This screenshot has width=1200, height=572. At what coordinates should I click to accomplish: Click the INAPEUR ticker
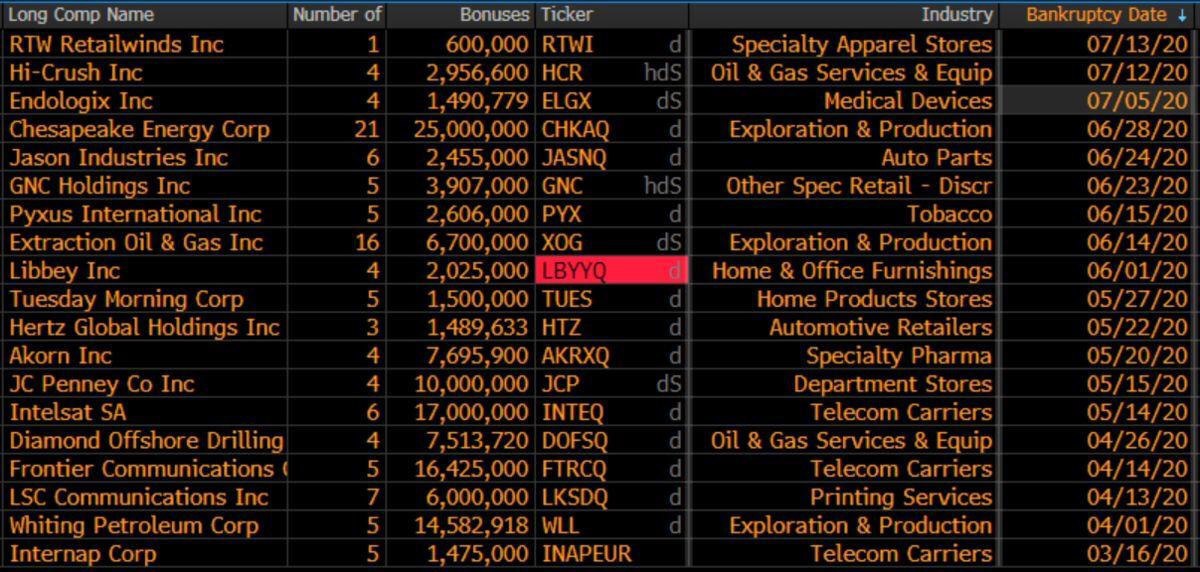tap(587, 553)
